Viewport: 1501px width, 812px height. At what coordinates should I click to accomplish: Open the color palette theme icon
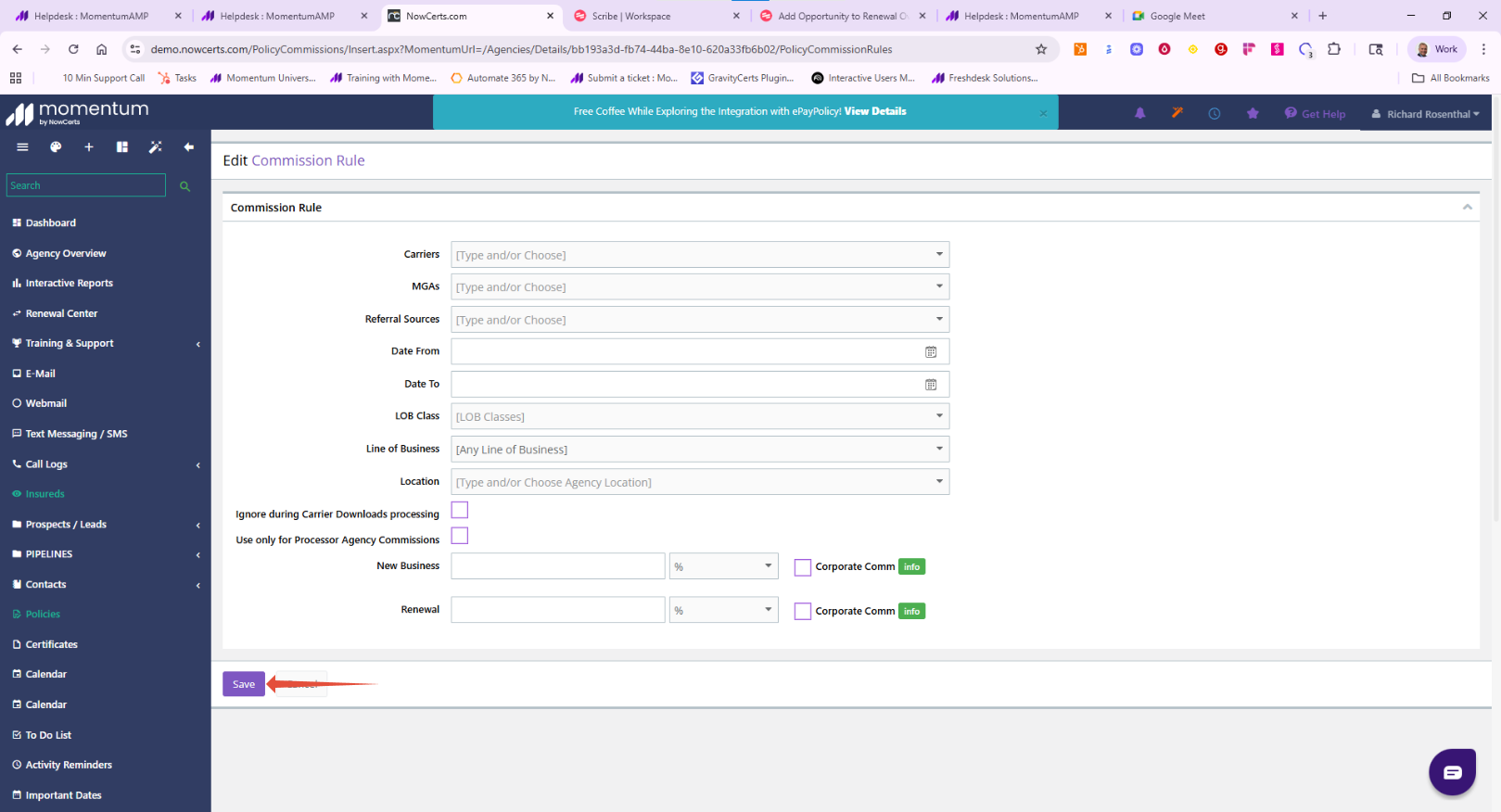(56, 147)
